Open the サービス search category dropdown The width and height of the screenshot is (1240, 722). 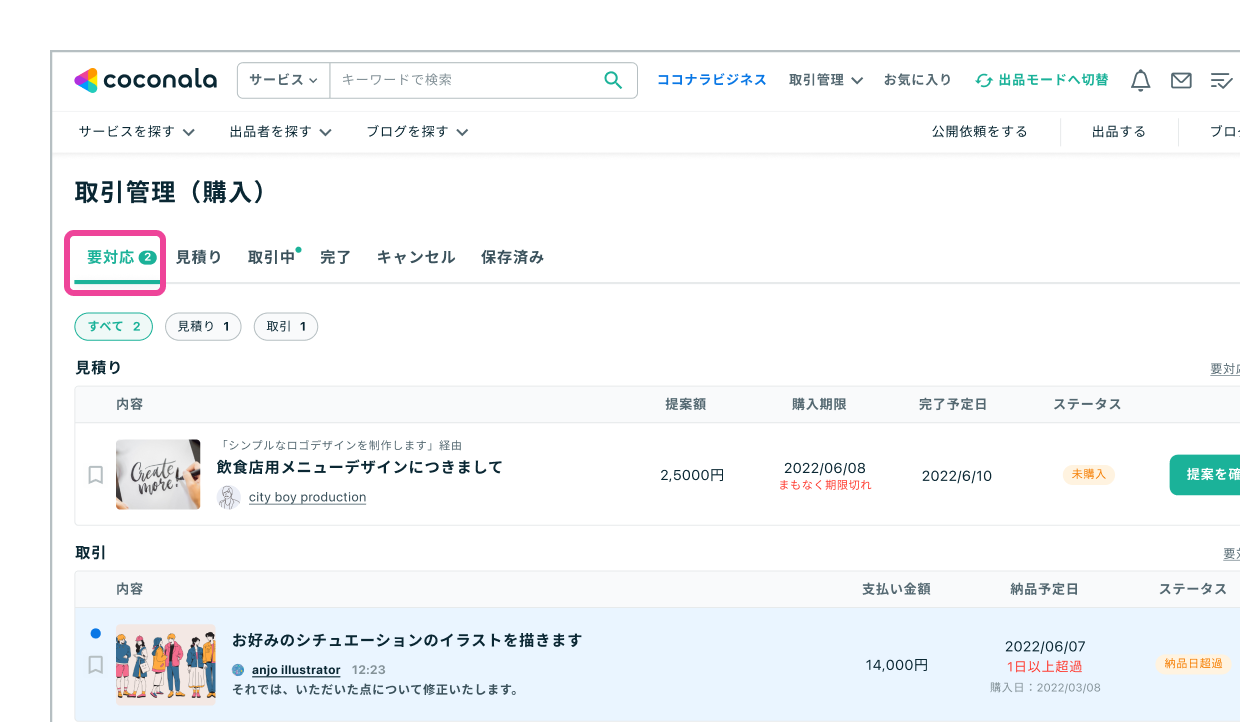click(x=283, y=80)
